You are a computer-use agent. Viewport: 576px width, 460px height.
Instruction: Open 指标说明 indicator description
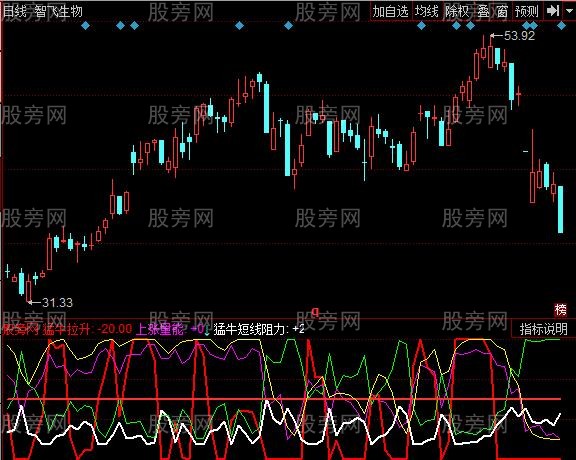pyautogui.click(x=544, y=329)
